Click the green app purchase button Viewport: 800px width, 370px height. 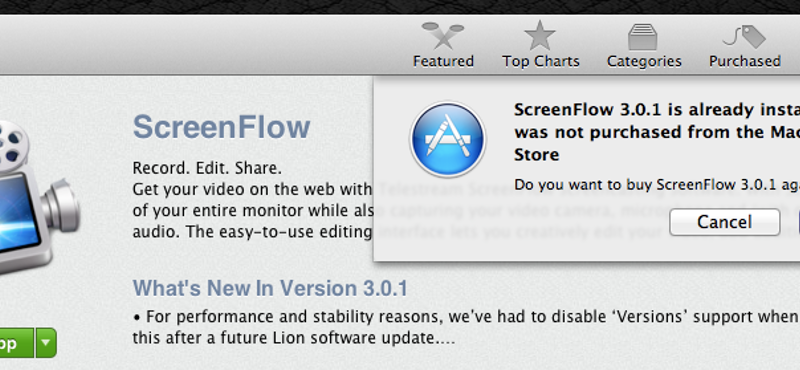point(16,343)
